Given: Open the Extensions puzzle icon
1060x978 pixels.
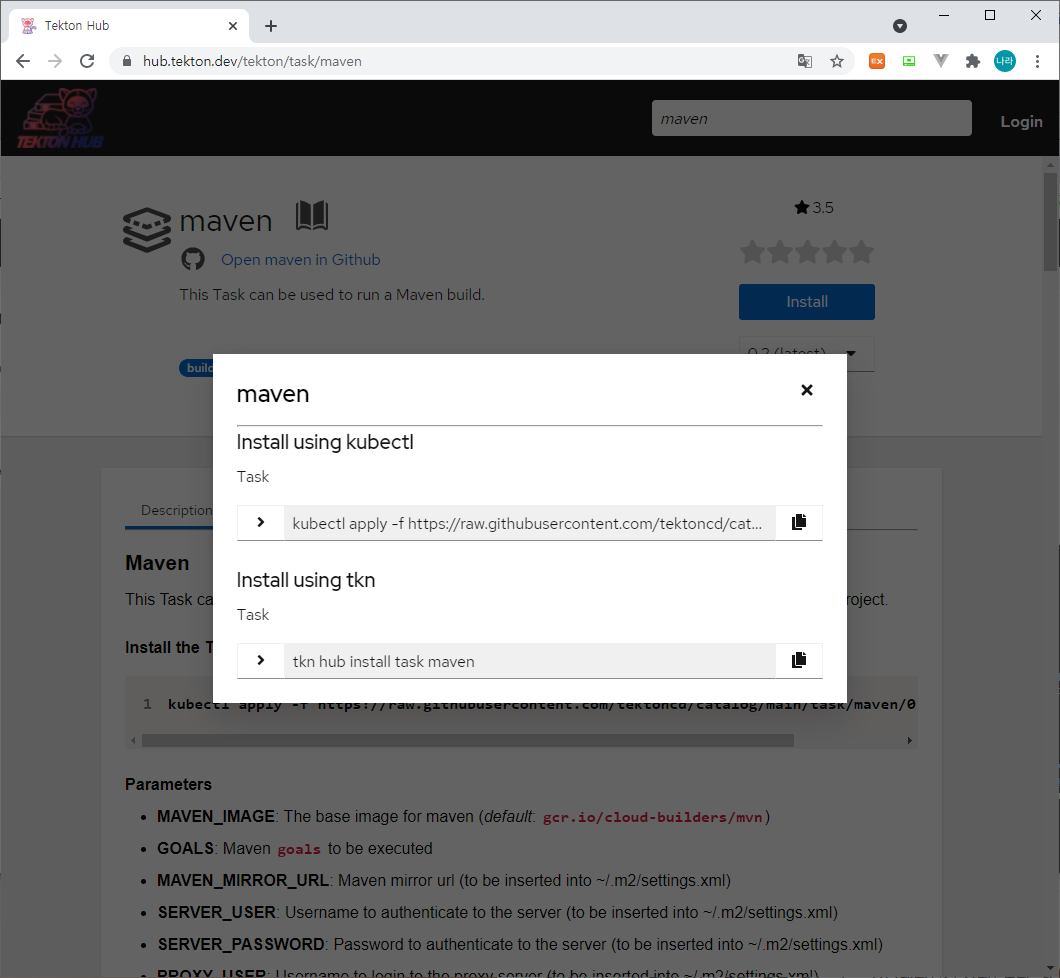Looking at the screenshot, I should coord(972,62).
